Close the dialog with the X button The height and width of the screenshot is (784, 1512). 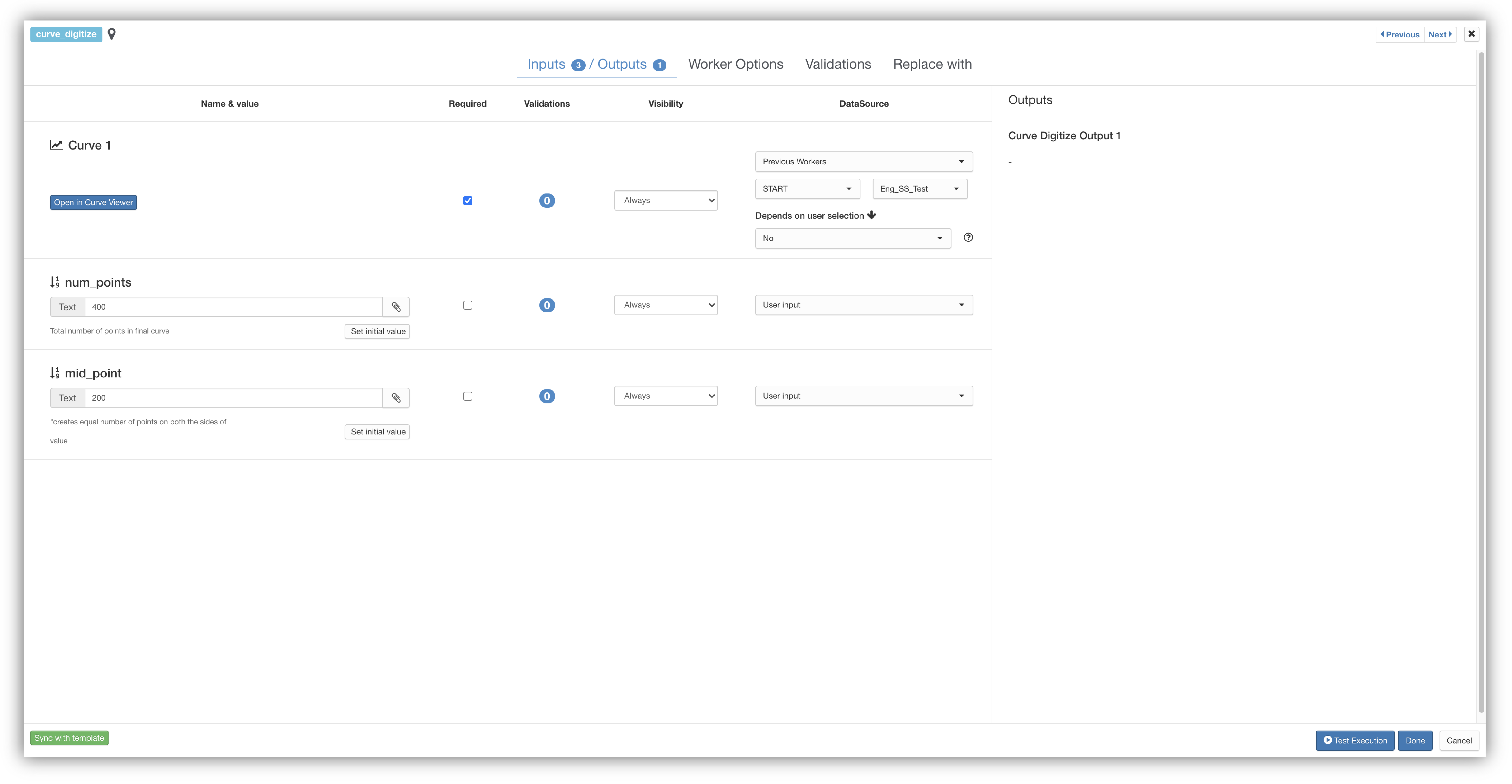click(x=1471, y=34)
